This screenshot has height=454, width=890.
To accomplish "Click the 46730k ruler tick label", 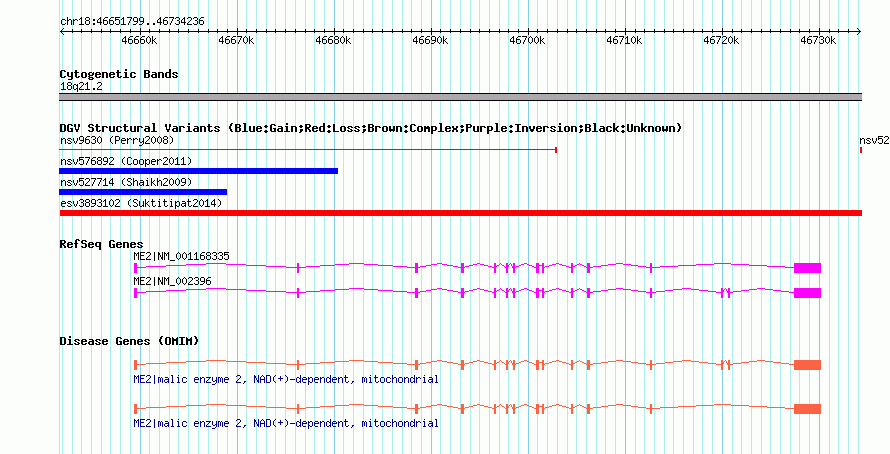I will (819, 40).
